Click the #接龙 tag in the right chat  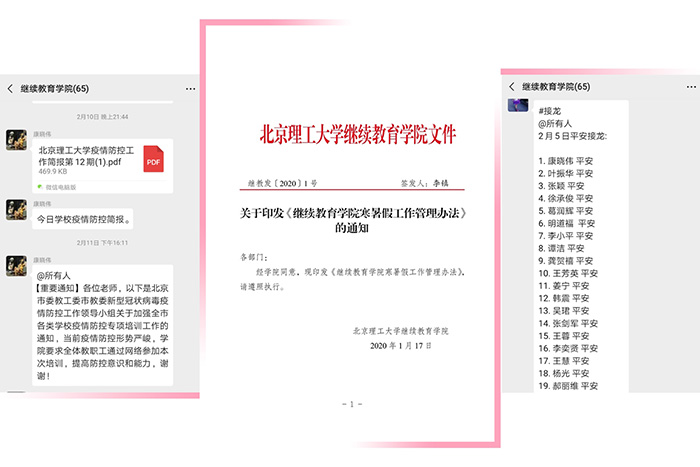click(550, 111)
